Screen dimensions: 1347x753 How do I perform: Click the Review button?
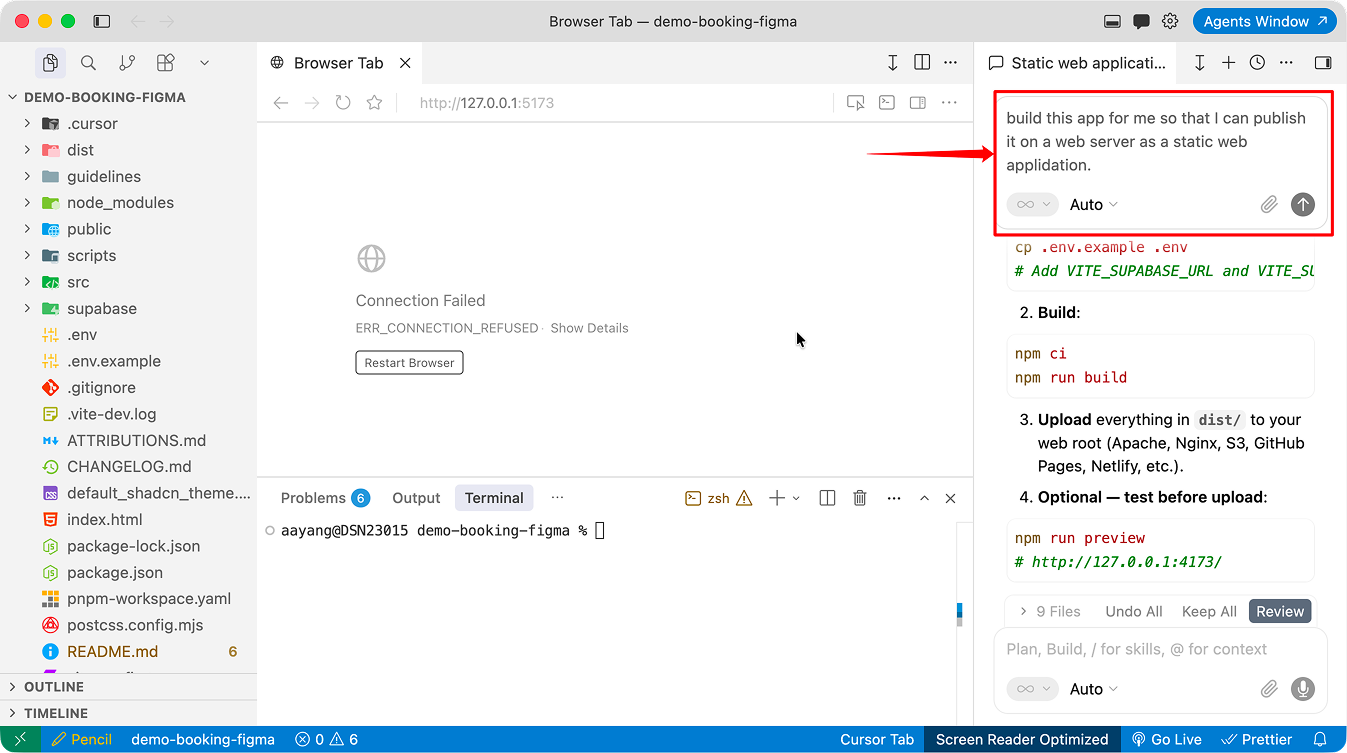point(1280,612)
